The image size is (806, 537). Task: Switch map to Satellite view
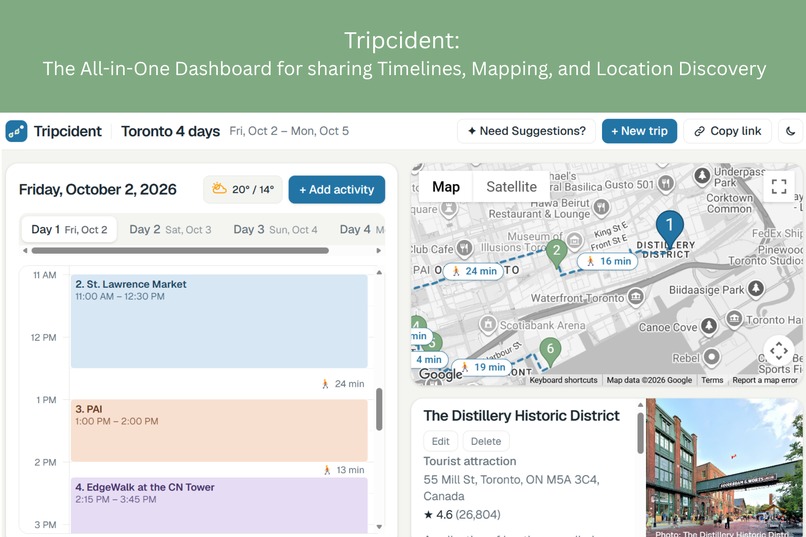(511, 187)
